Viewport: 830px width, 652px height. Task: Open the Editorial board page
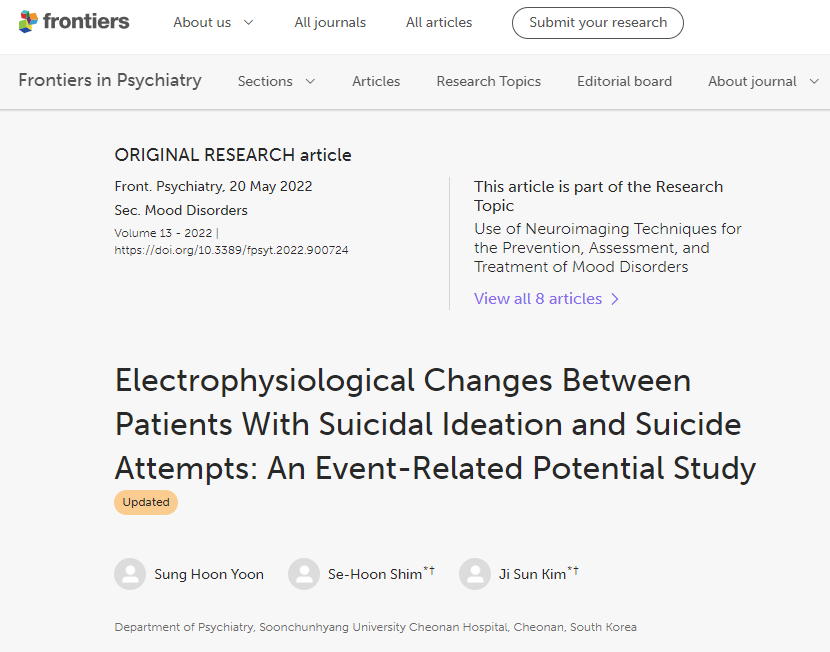pyautogui.click(x=624, y=81)
